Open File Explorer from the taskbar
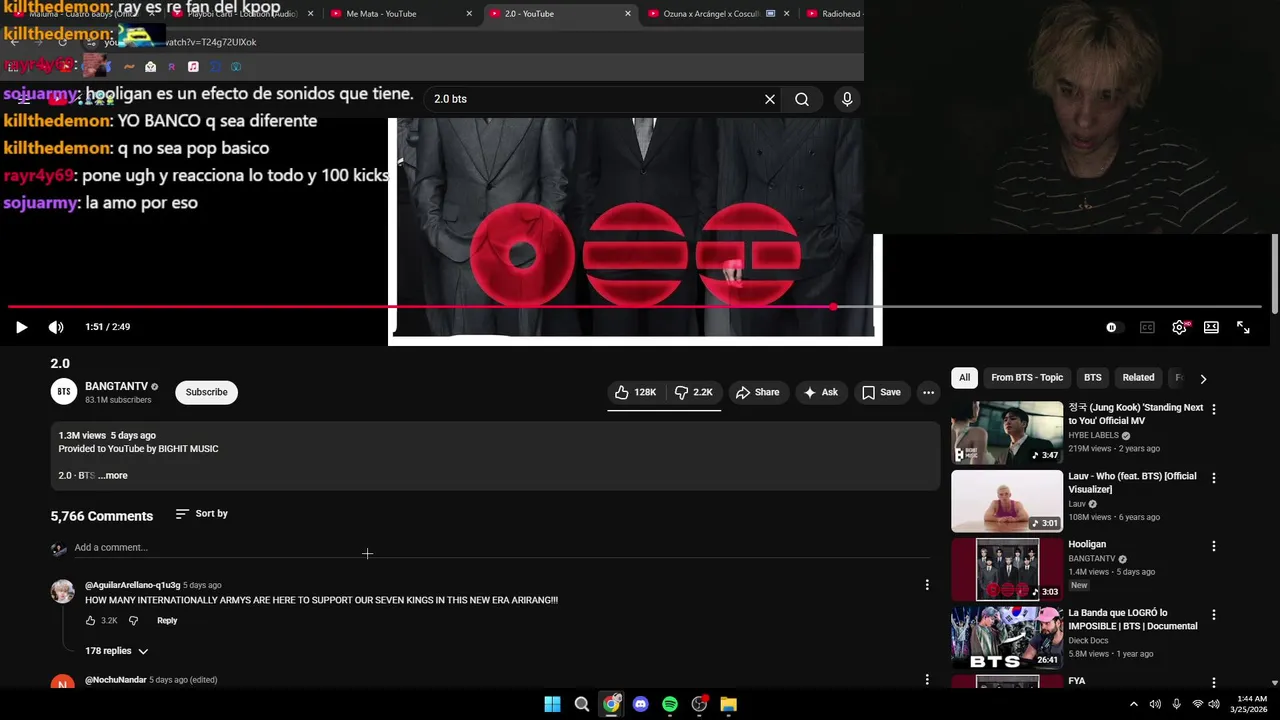The image size is (1280, 720). coord(729,704)
